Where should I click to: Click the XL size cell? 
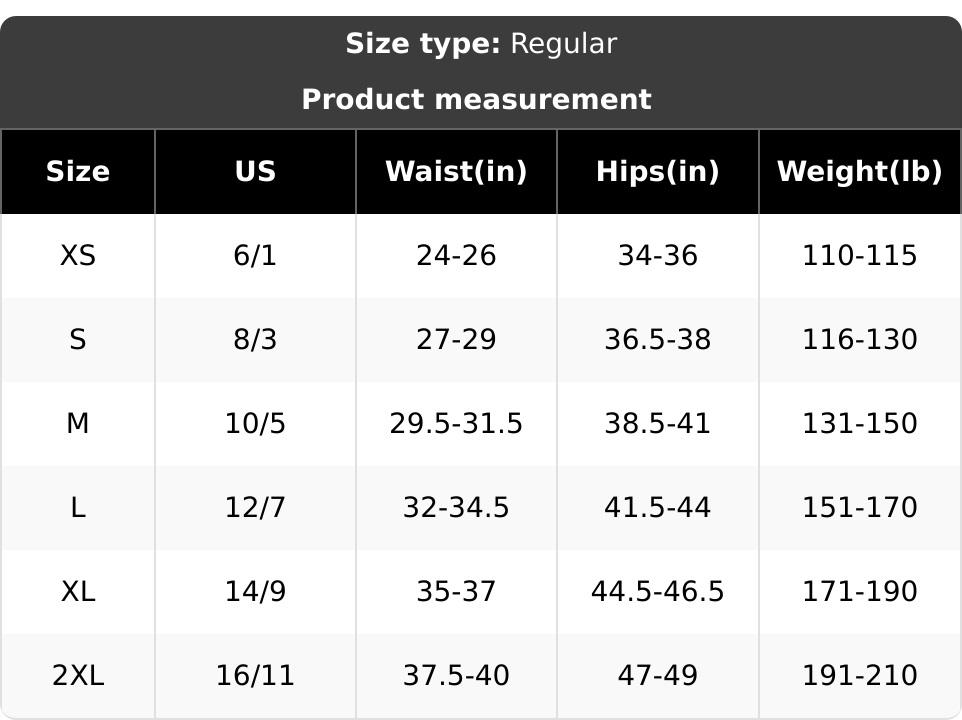click(78, 592)
